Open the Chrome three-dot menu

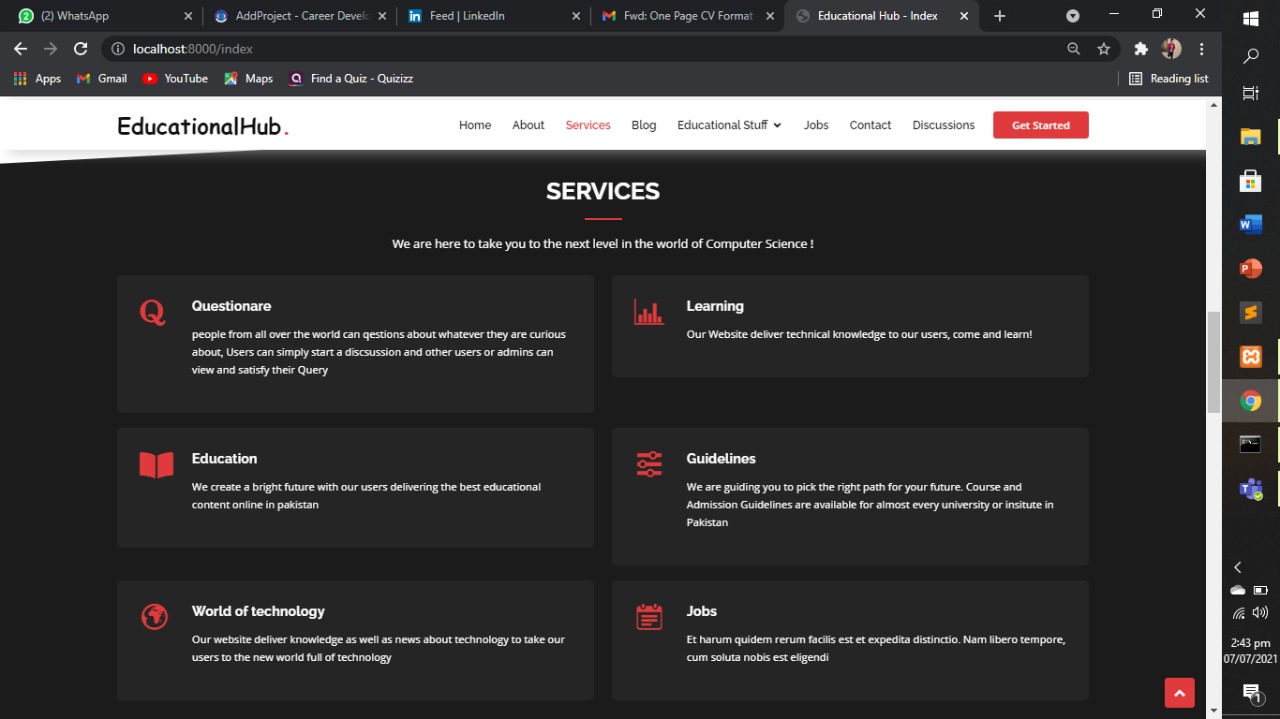coord(1202,49)
